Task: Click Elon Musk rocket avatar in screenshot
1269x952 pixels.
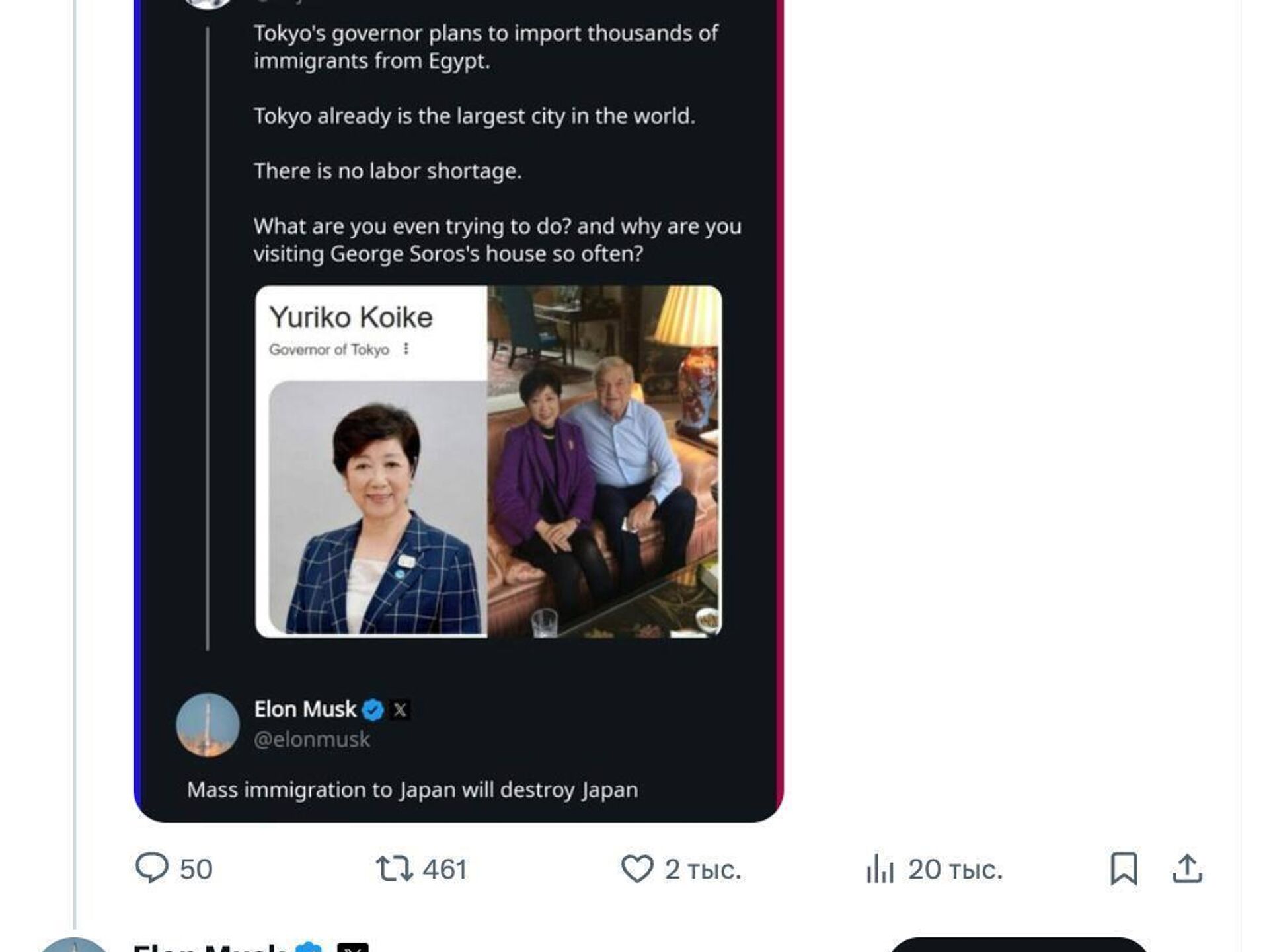Action: coord(208,724)
